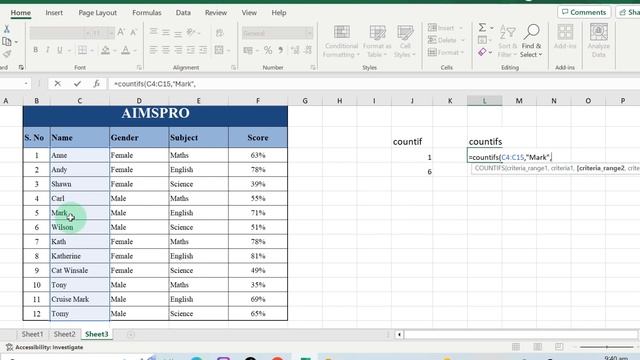Viewport: 640px width, 360px height.
Task: Click the AutoSum sigma icon
Action: click(x=482, y=27)
